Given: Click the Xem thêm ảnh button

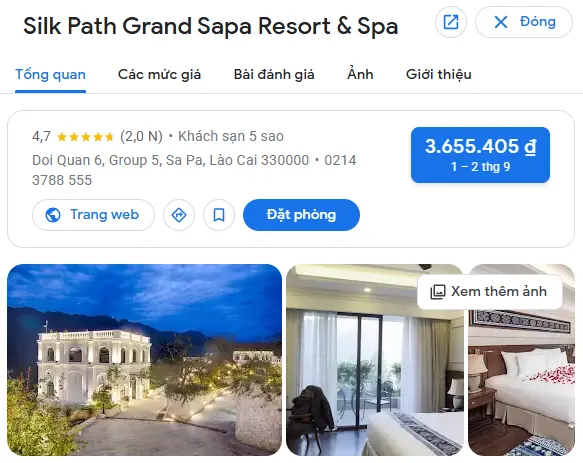Looking at the screenshot, I should [490, 292].
